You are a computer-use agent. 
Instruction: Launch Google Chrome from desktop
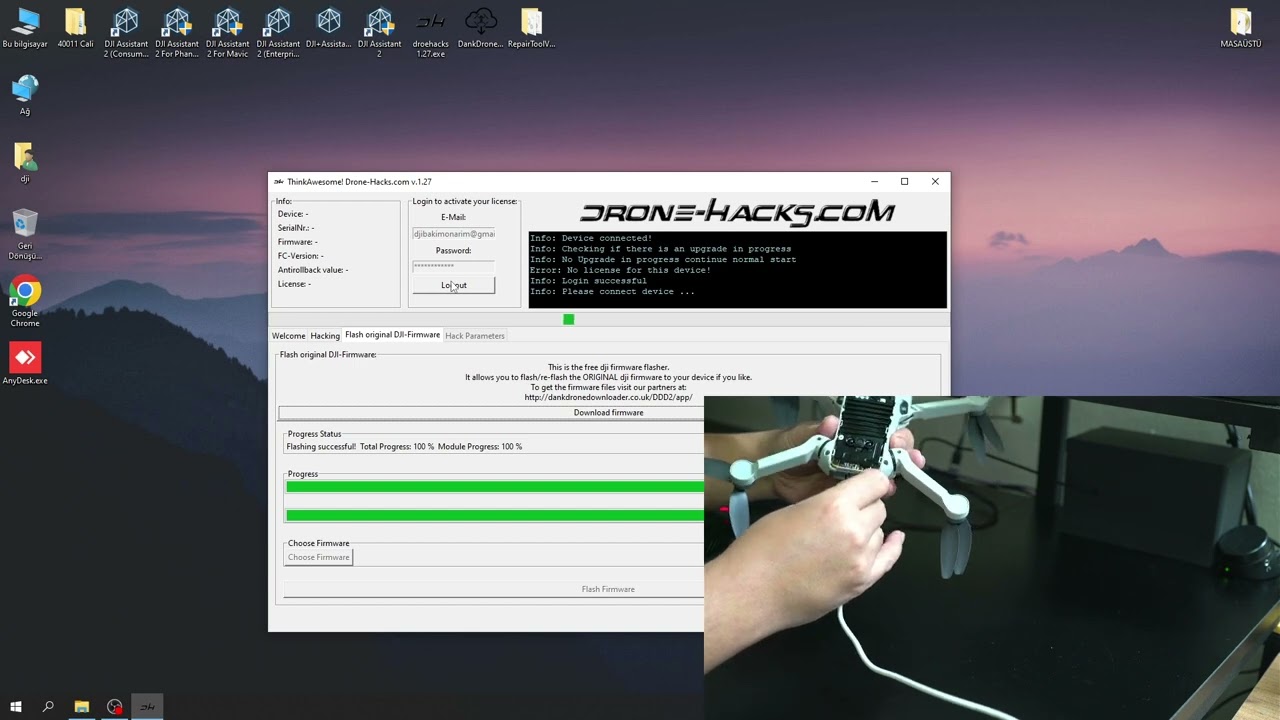(25, 303)
